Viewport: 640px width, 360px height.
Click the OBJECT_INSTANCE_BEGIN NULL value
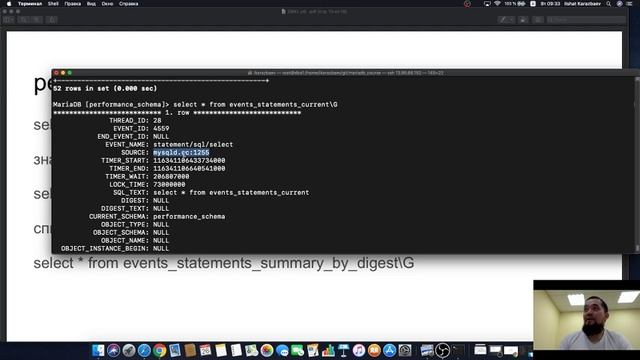tap(161, 249)
